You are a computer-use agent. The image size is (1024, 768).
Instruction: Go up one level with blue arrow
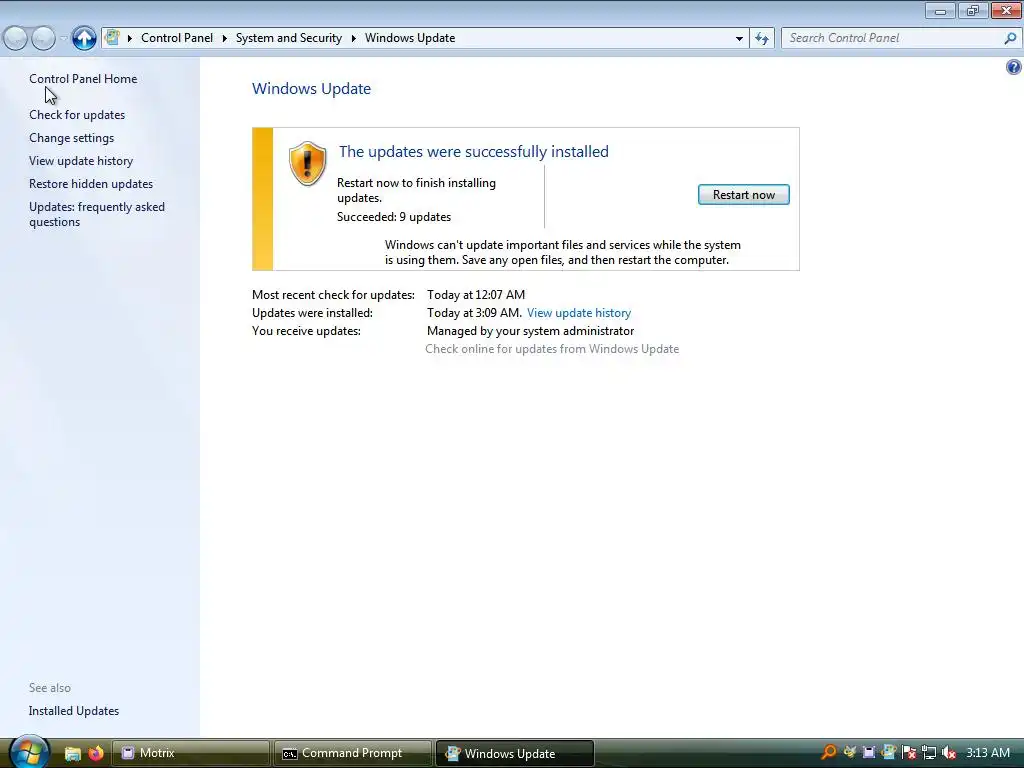(x=84, y=38)
